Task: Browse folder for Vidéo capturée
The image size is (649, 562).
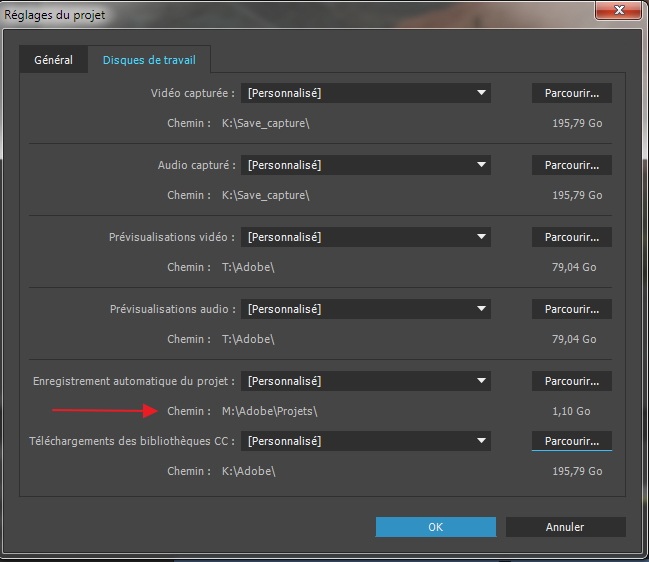Action: pyautogui.click(x=572, y=93)
